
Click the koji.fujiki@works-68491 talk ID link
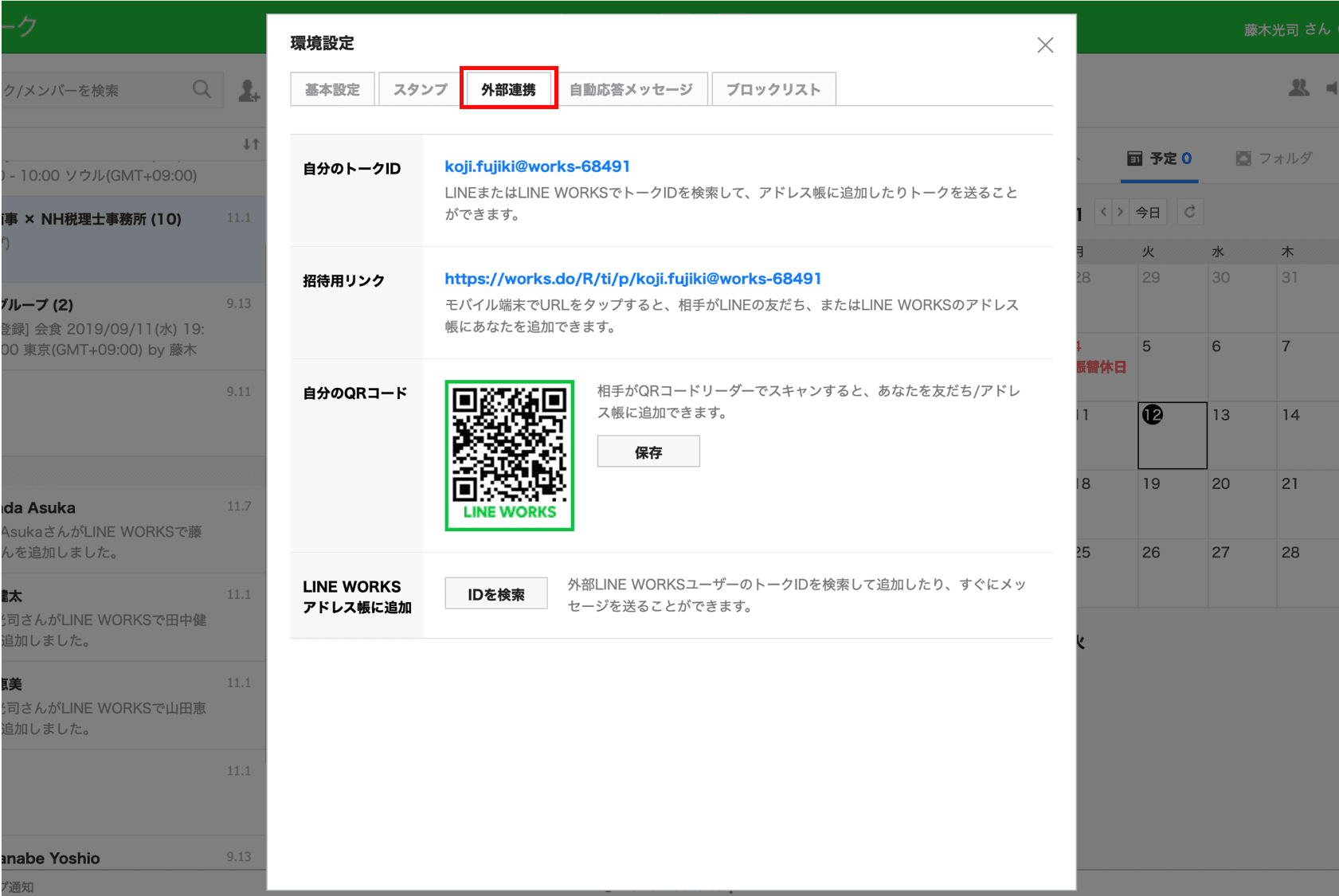tap(537, 166)
